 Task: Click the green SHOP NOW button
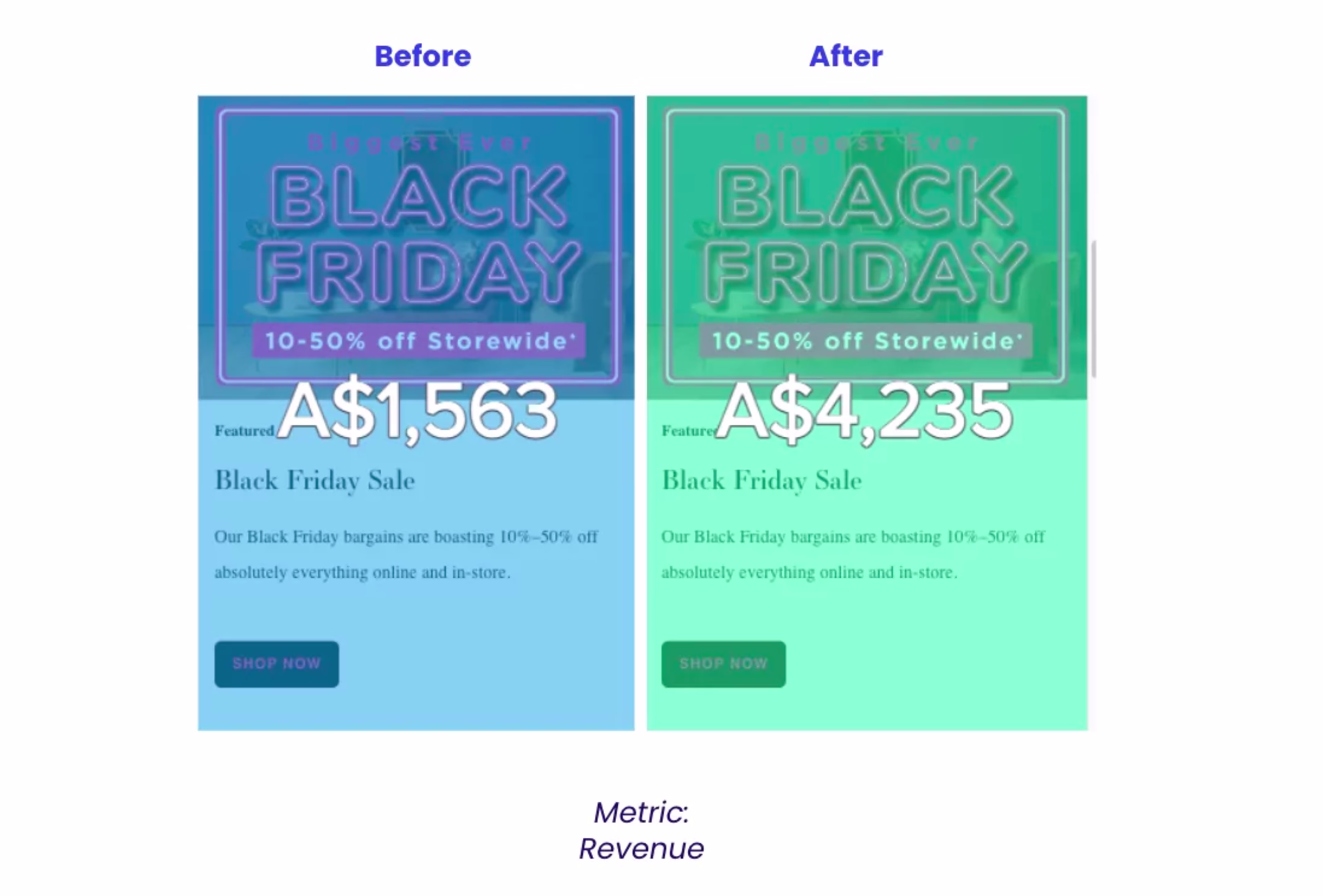click(x=724, y=664)
